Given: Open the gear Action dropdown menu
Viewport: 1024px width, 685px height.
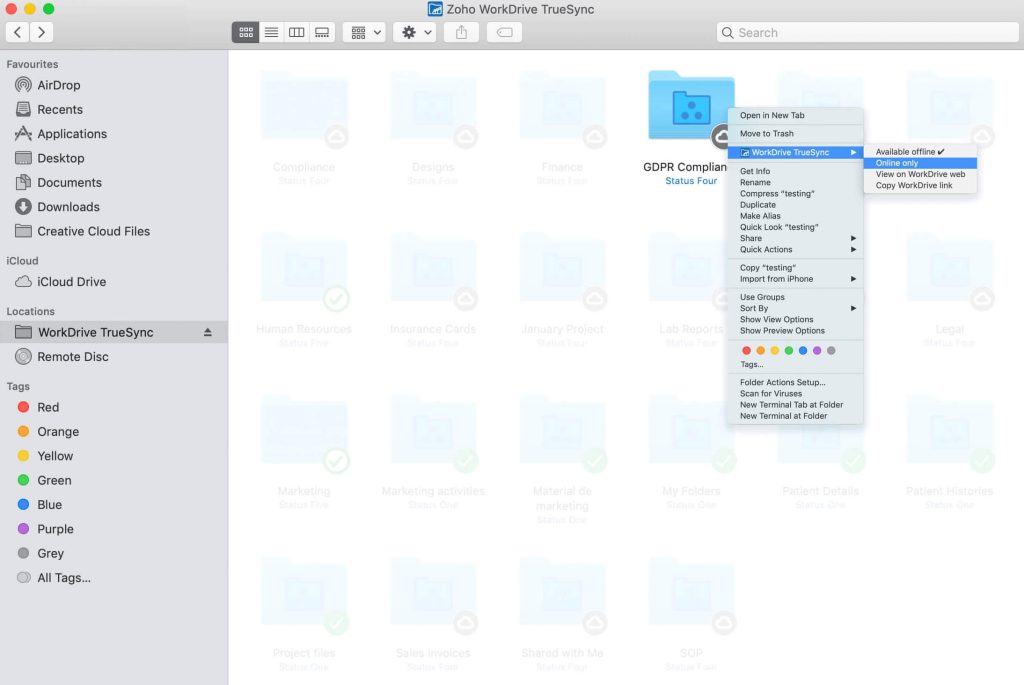Looking at the screenshot, I should 416,33.
